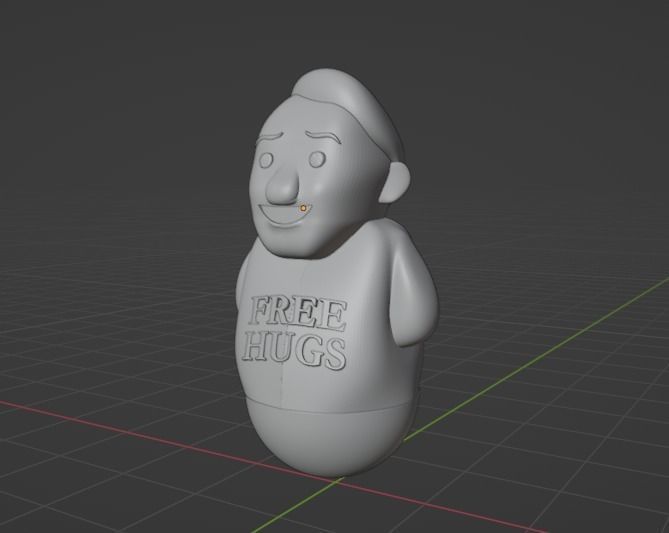Click the embossed "FREE" lettering on the figure

coord(298,315)
